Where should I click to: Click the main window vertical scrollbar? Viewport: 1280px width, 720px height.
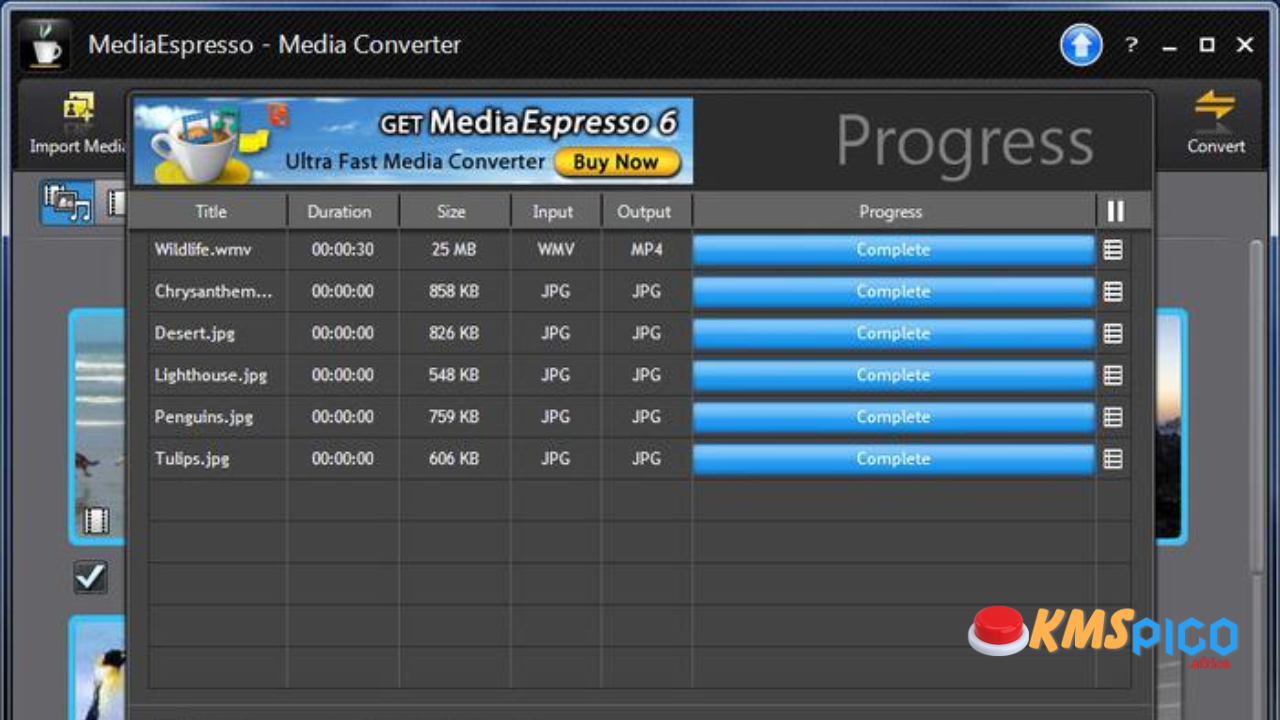(x=1255, y=405)
